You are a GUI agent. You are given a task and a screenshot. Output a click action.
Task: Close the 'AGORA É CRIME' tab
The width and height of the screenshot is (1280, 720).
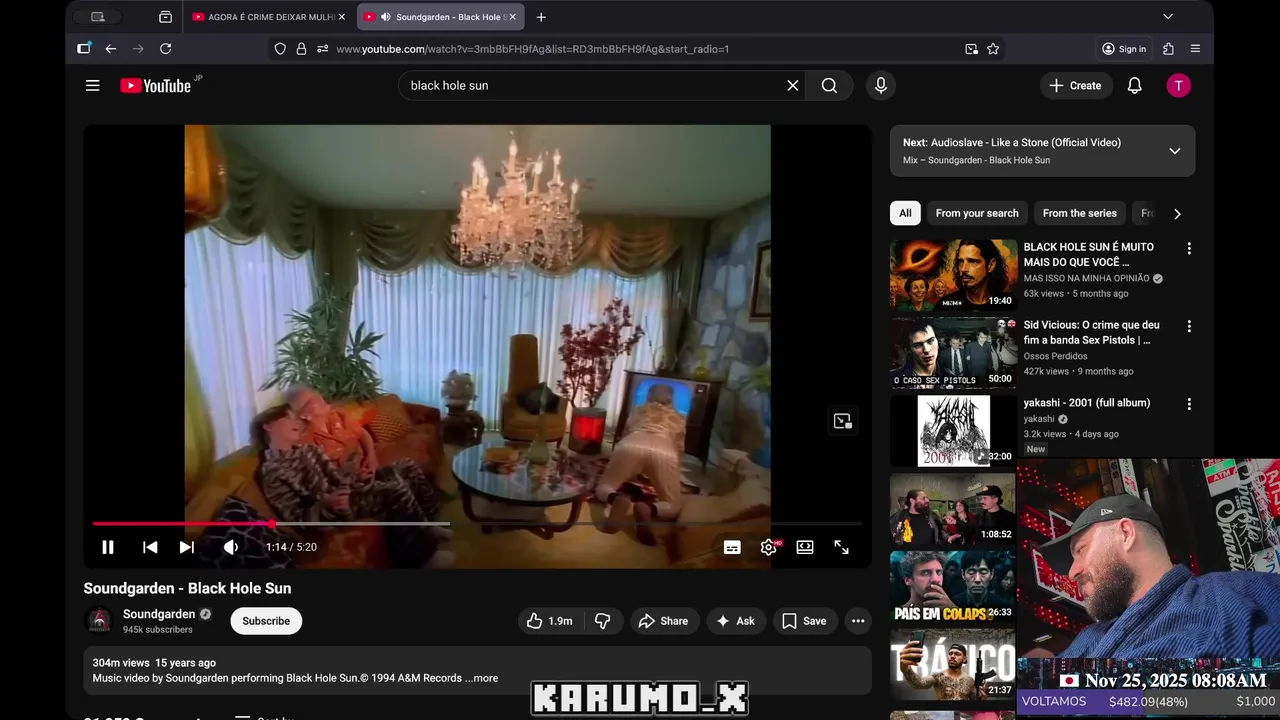tap(341, 17)
